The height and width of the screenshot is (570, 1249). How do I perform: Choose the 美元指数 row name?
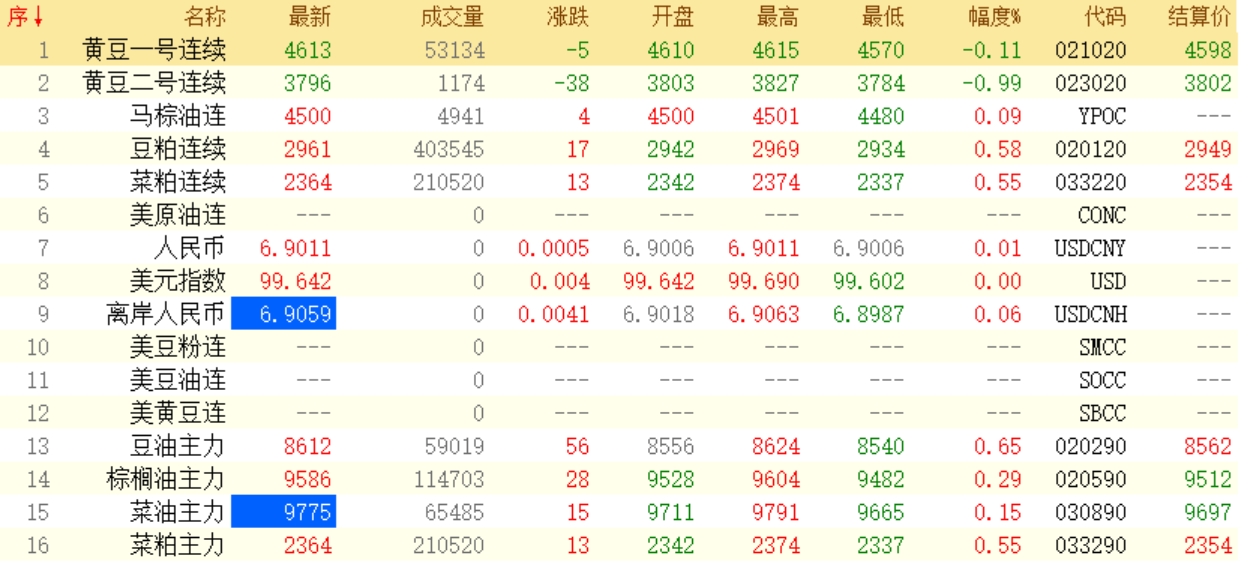point(178,281)
